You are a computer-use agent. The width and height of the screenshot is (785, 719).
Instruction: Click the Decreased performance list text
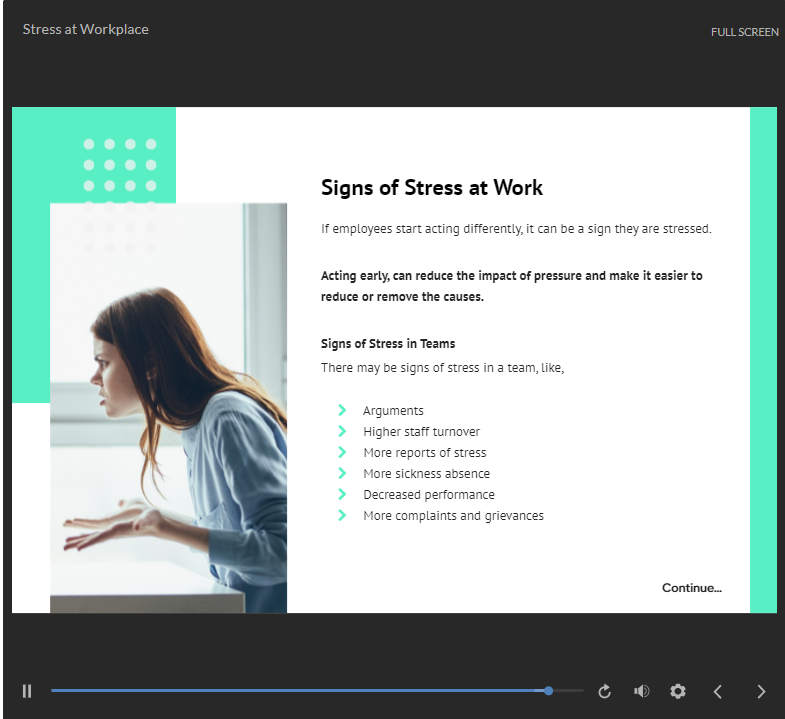[428, 494]
